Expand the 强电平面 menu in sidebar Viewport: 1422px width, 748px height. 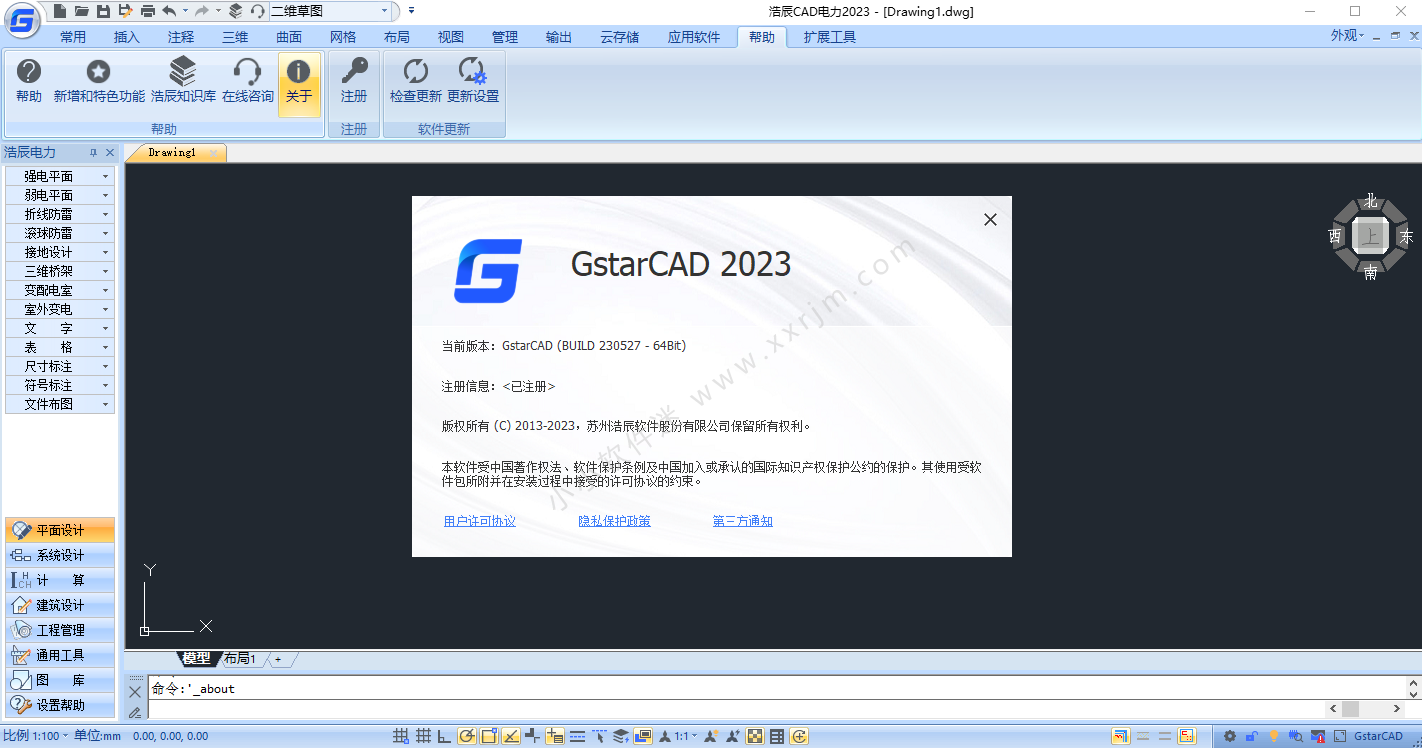pyautogui.click(x=60, y=176)
